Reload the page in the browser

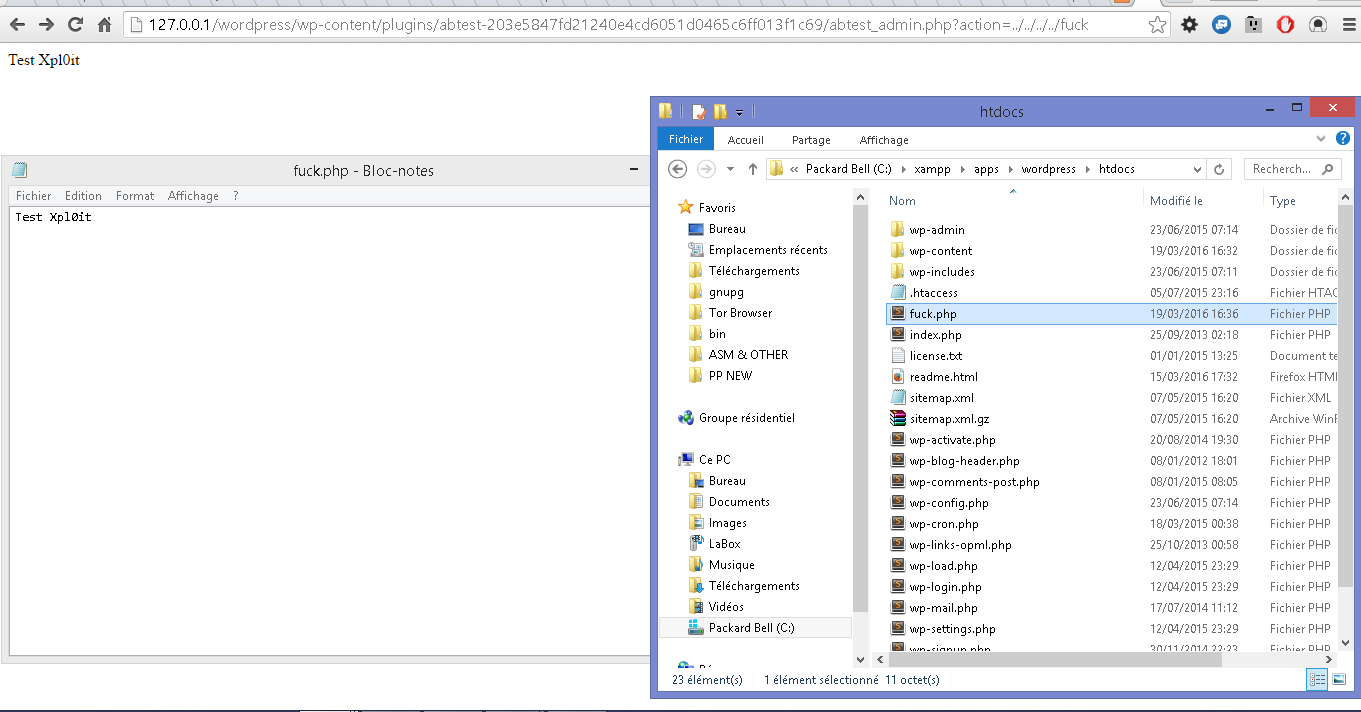pyautogui.click(x=75, y=24)
